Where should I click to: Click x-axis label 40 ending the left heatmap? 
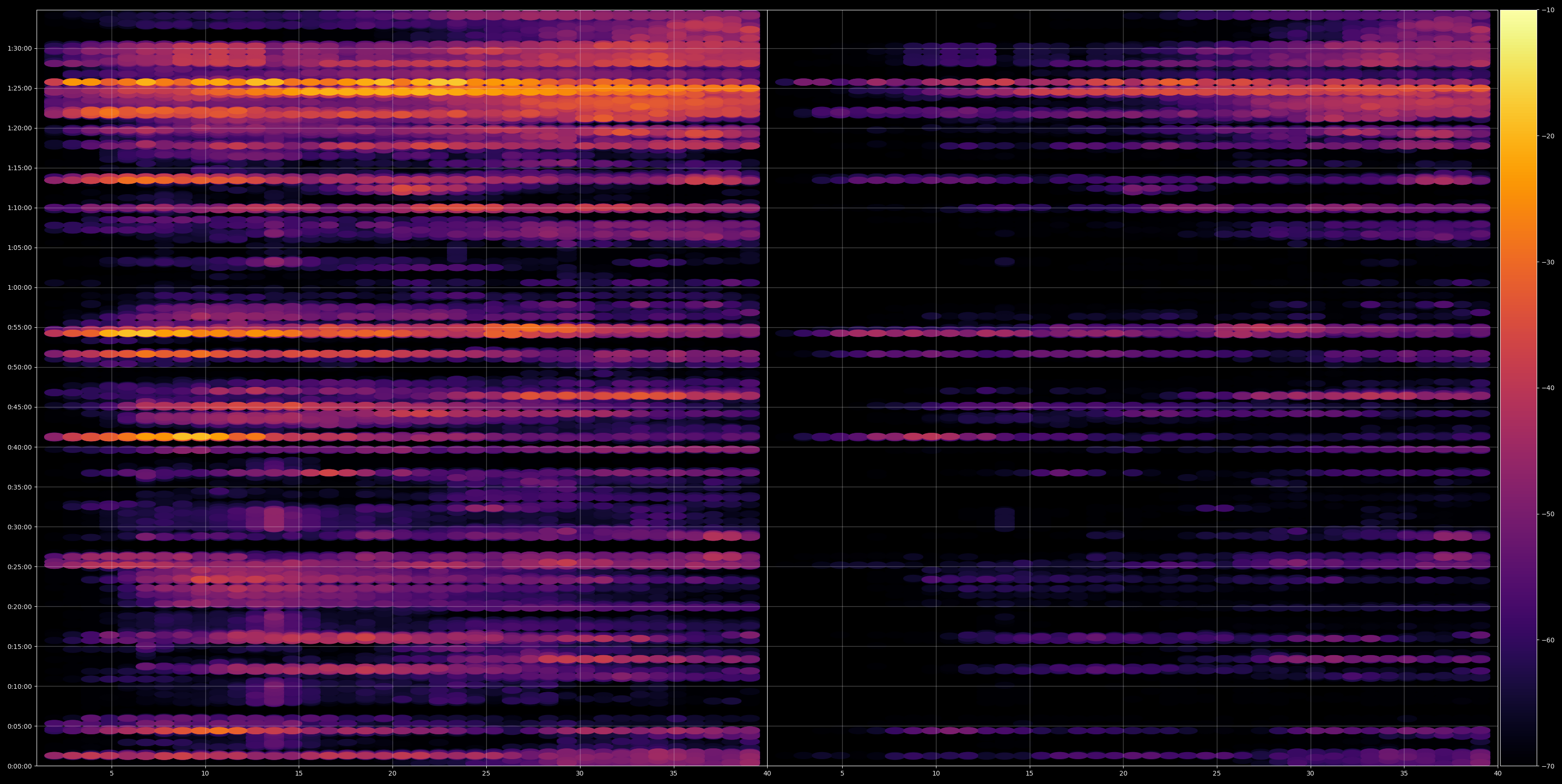(767, 774)
